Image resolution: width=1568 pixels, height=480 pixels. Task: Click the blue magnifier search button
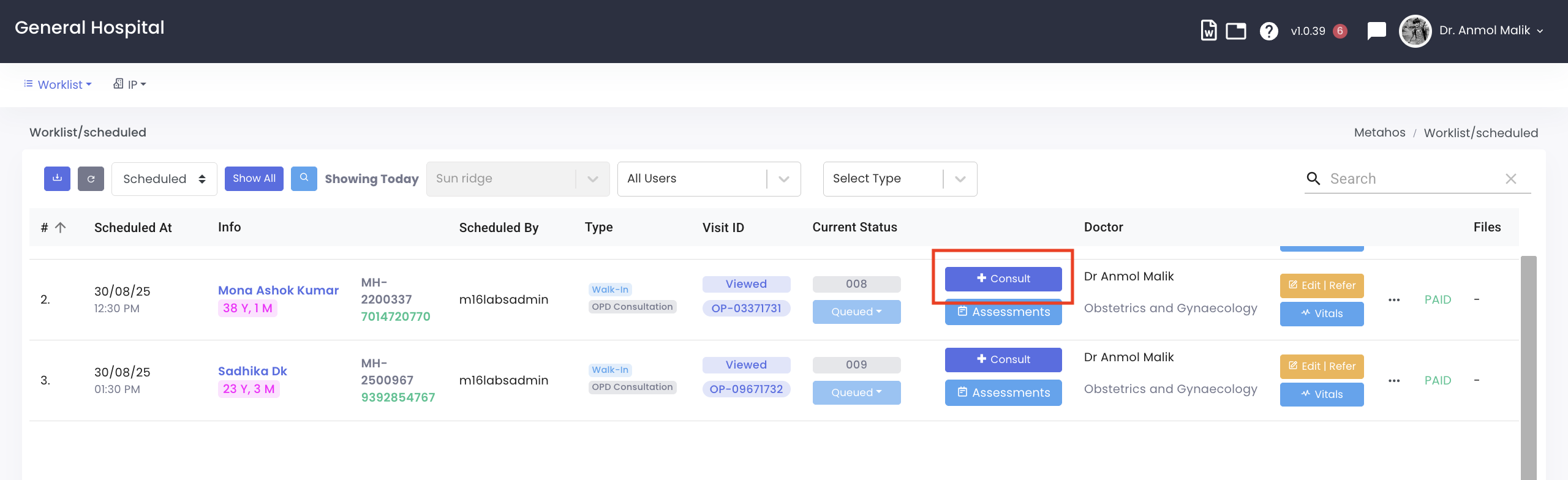[304, 179]
